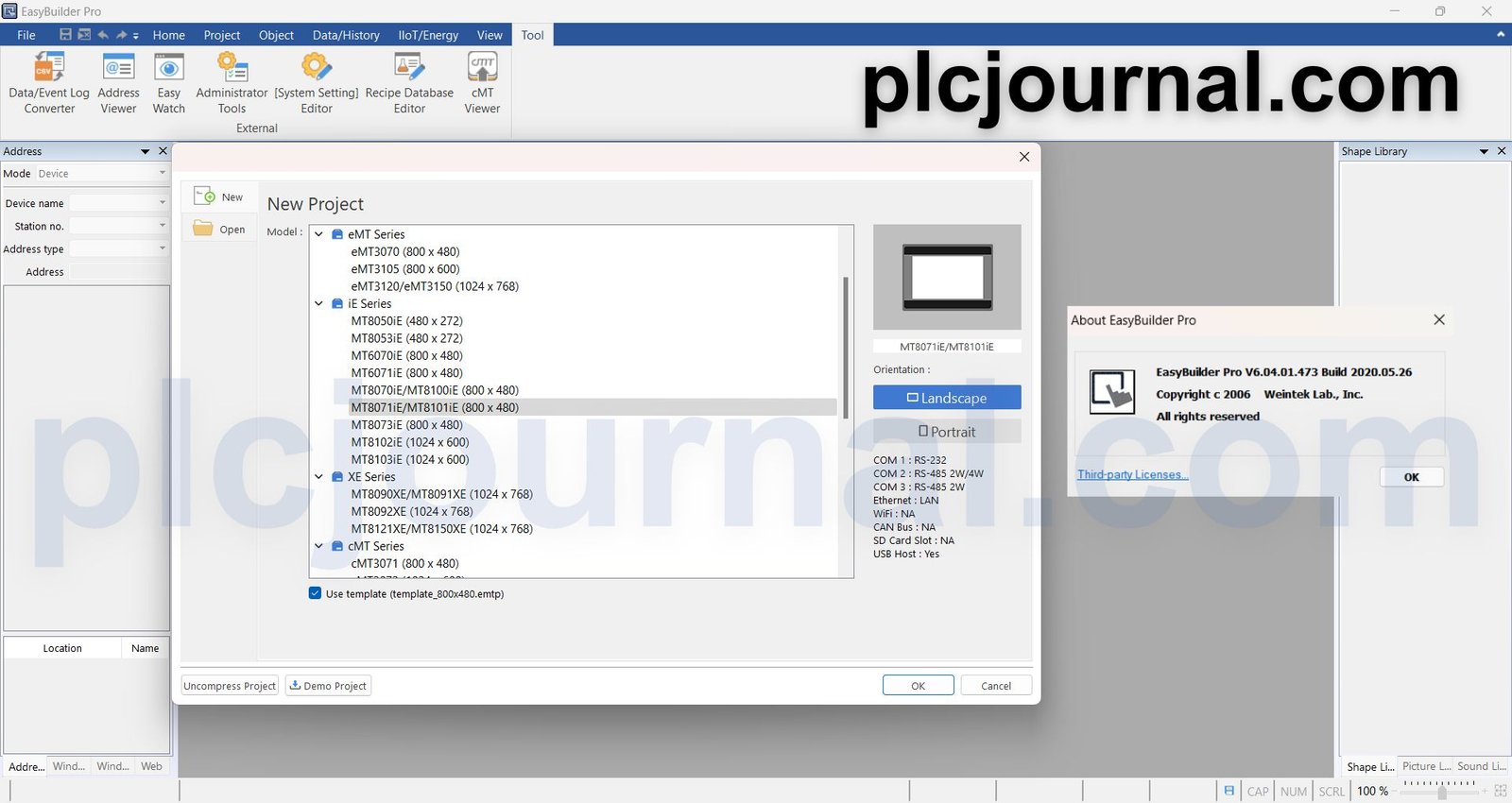Image resolution: width=1512 pixels, height=803 pixels.
Task: Close the Address panel
Action: click(x=163, y=151)
